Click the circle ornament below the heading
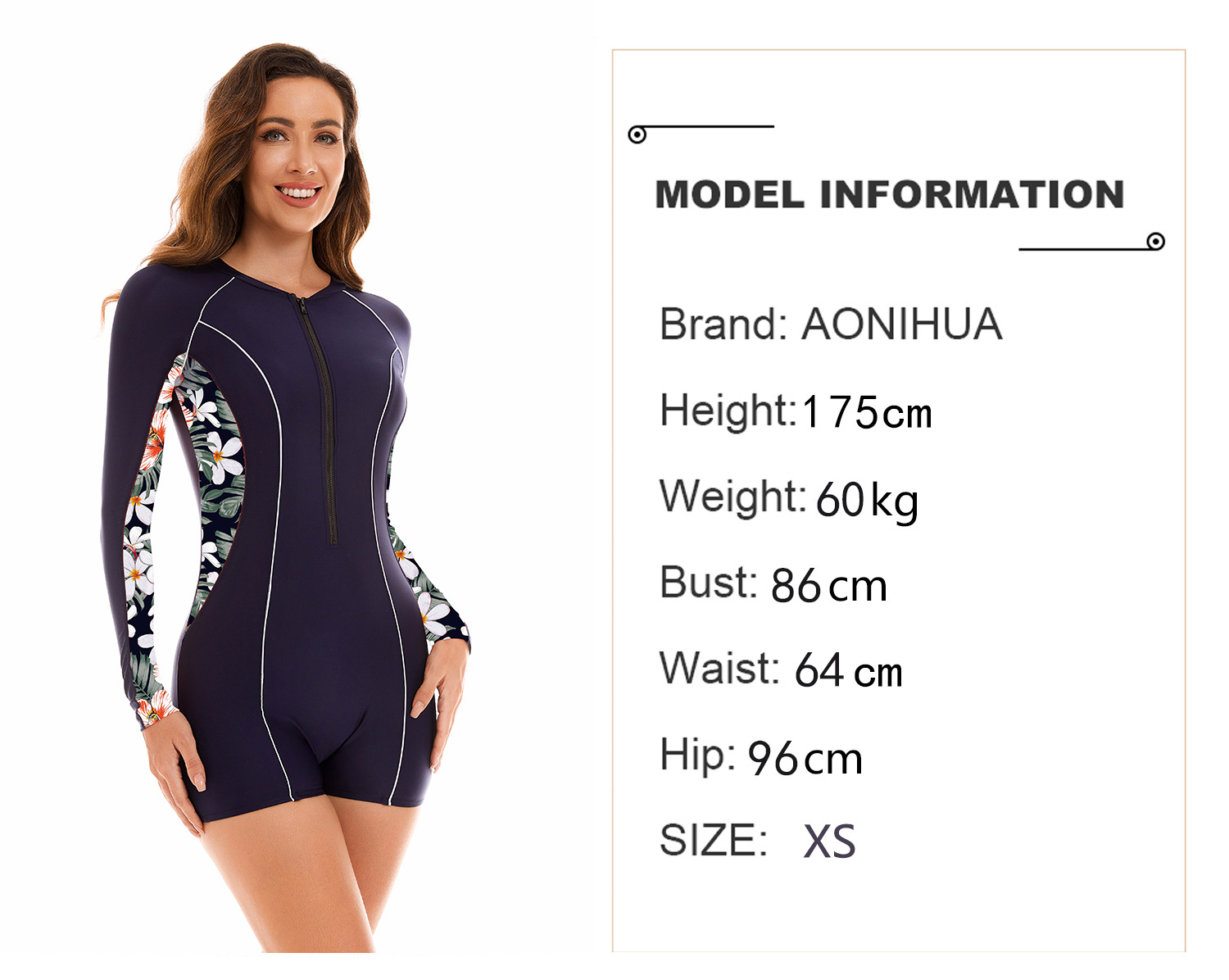1229x980 pixels. 1155,241
